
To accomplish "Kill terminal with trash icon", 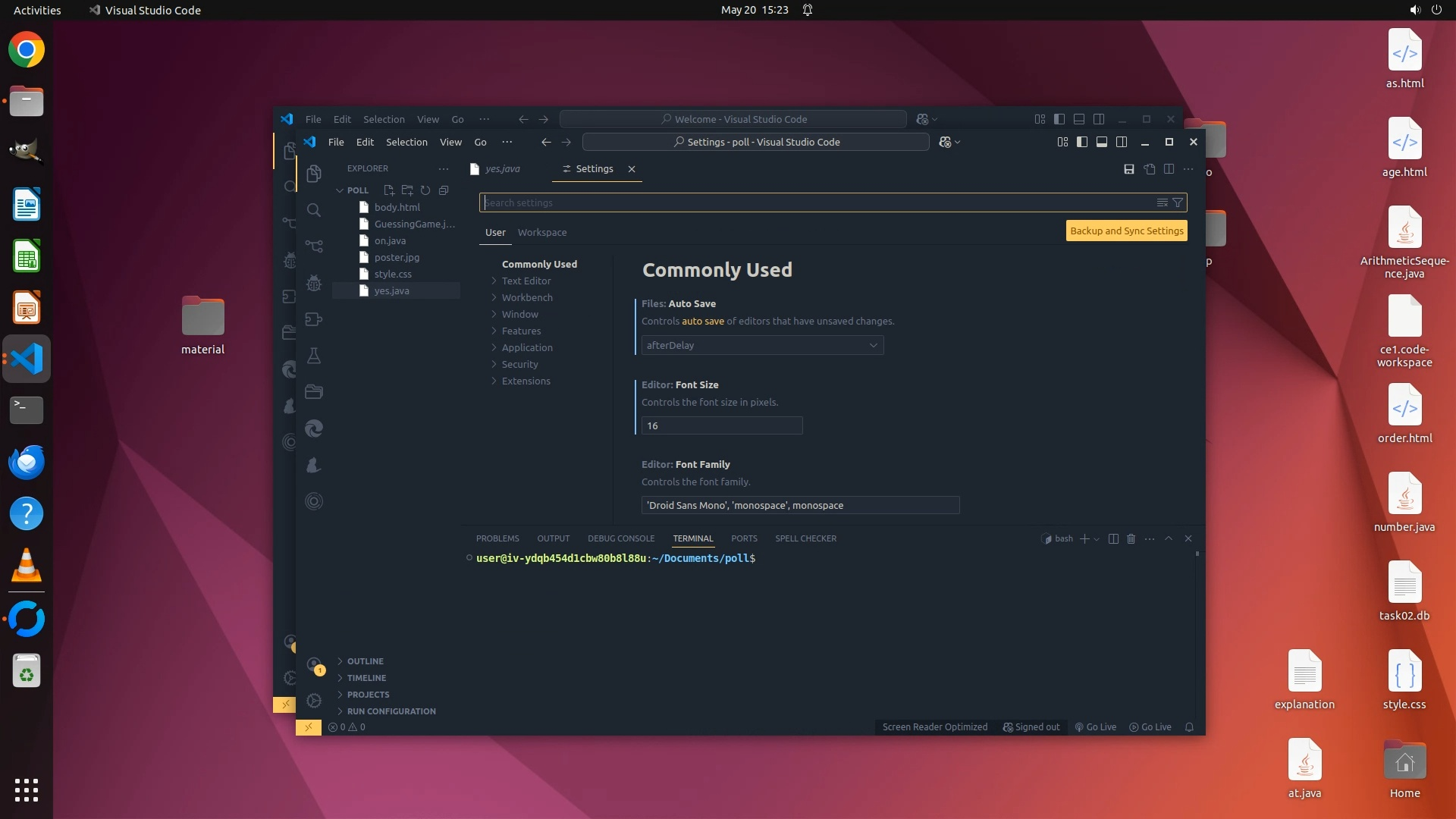I will [1131, 538].
